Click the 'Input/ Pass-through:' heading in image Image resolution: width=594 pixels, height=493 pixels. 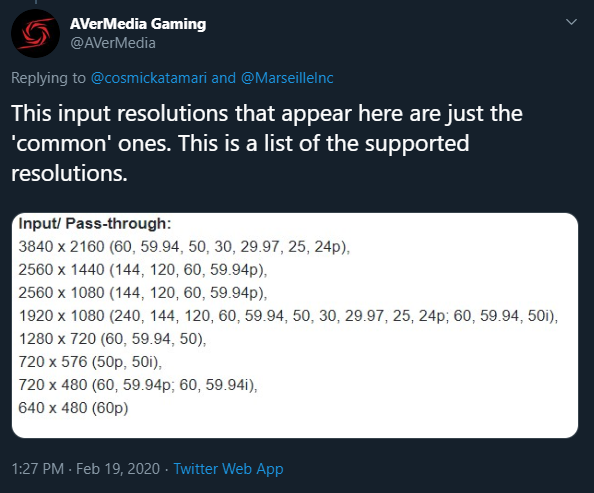point(95,224)
